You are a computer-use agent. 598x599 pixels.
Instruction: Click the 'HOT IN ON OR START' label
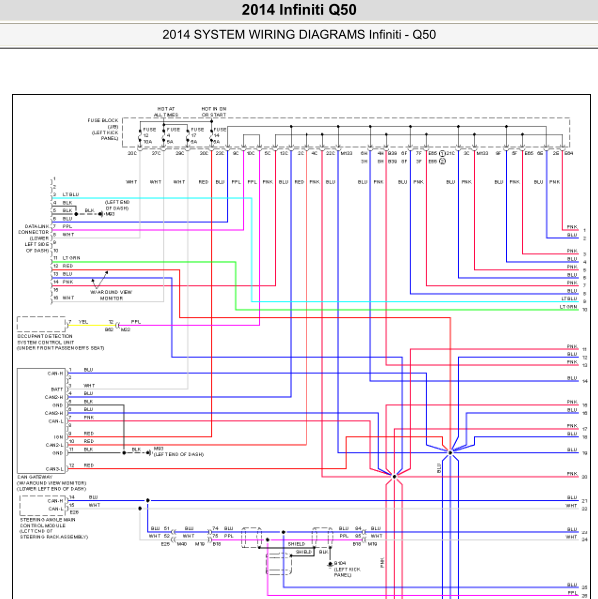point(214,112)
